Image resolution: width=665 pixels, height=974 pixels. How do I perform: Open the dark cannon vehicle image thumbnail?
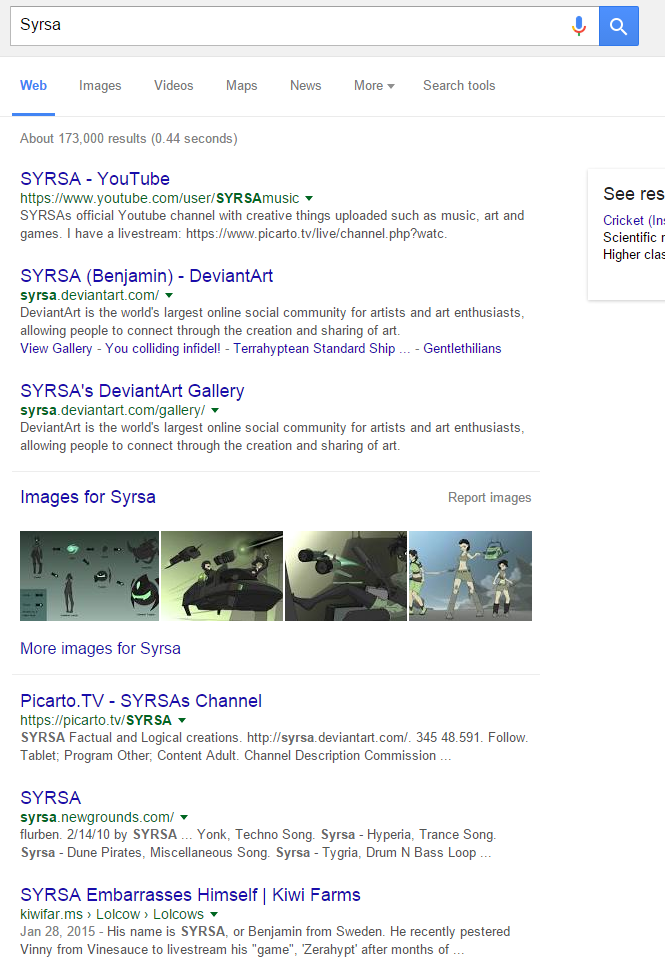coord(346,576)
